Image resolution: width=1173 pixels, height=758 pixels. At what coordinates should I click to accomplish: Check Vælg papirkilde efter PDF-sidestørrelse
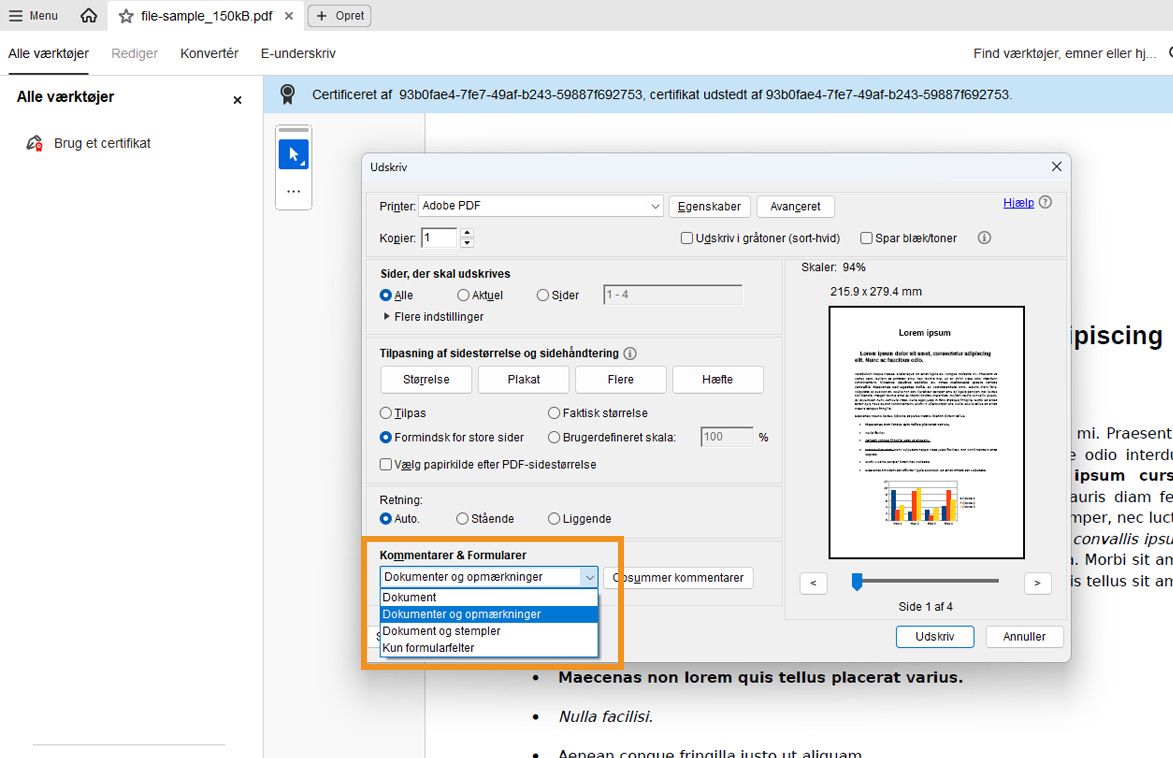click(x=385, y=465)
